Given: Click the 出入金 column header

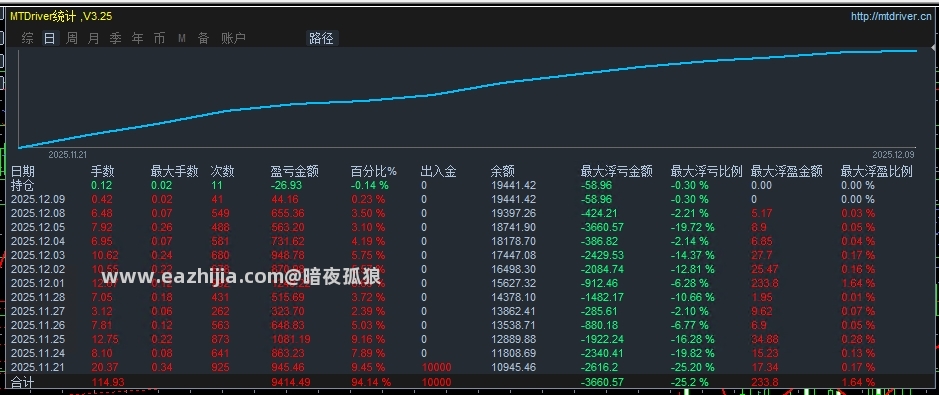Looking at the screenshot, I should pyautogui.click(x=439, y=172).
